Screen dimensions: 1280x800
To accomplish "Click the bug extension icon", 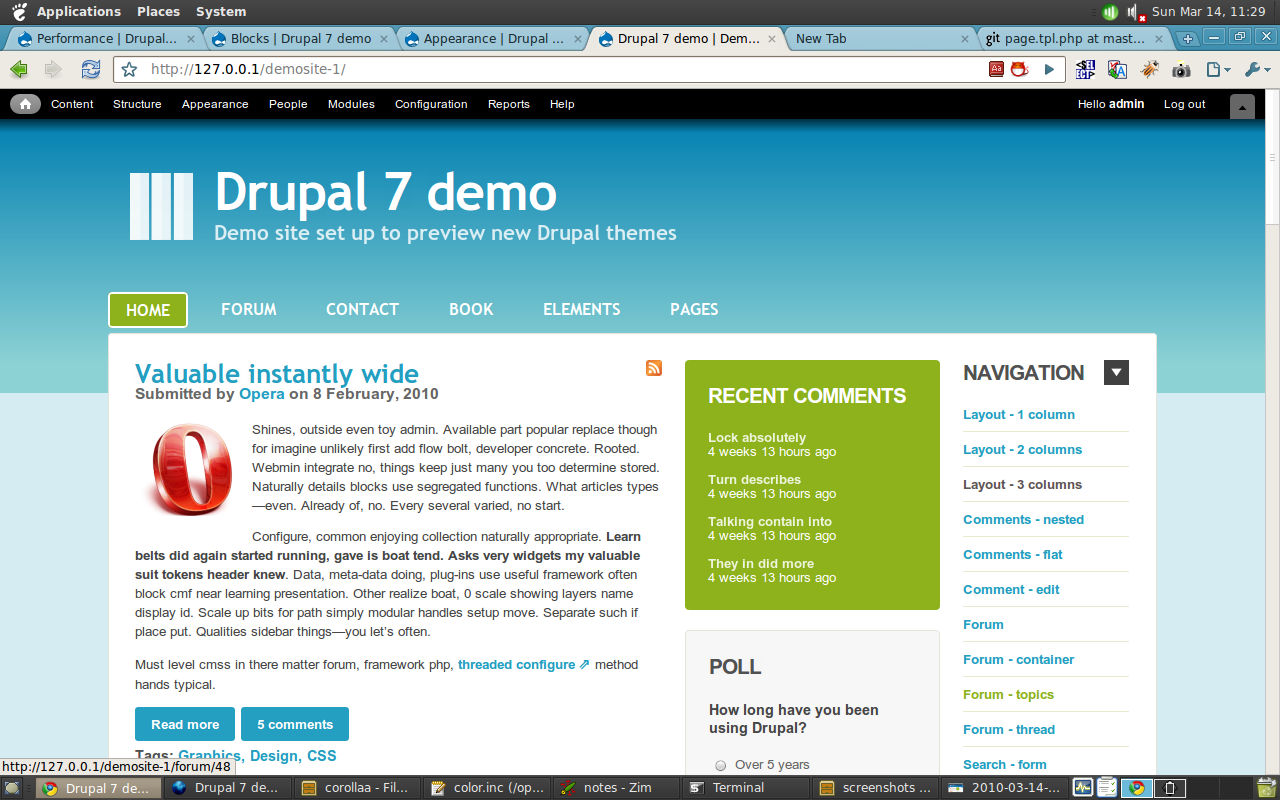I will coord(1150,69).
